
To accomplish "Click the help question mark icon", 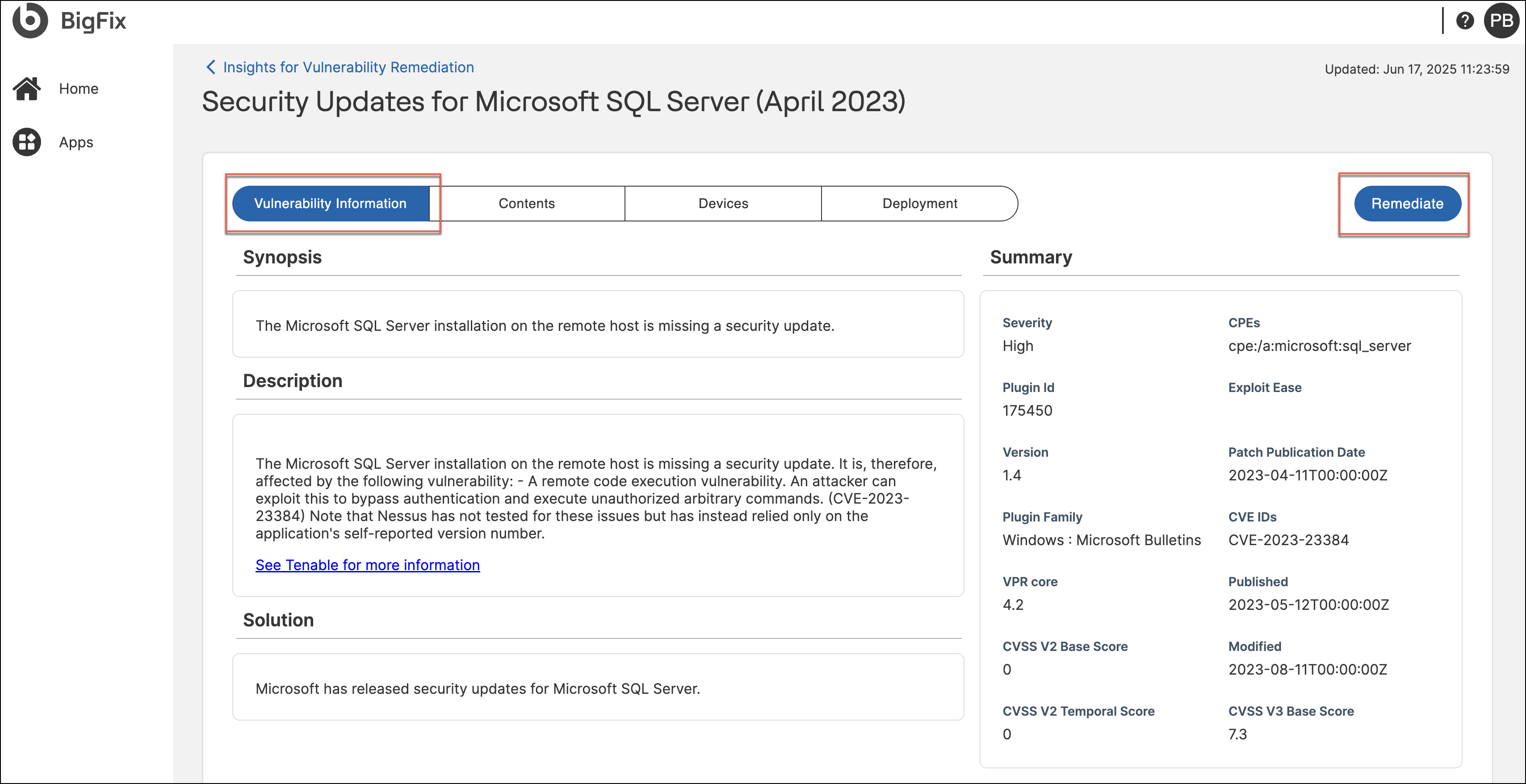I will (x=1465, y=21).
